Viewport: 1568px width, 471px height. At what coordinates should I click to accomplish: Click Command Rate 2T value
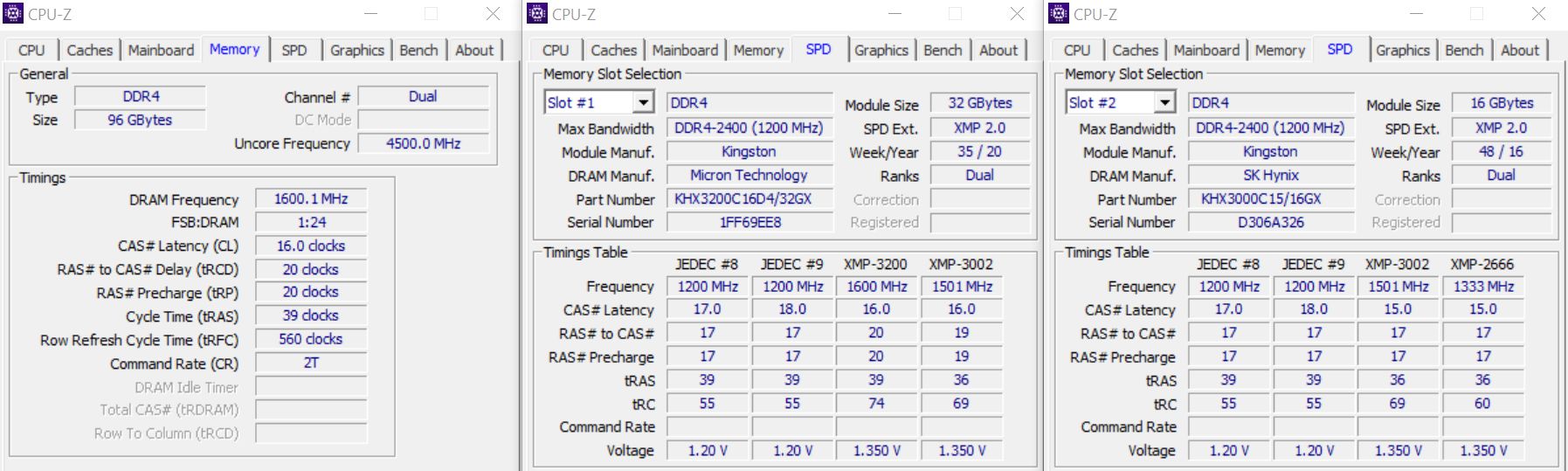[311, 363]
